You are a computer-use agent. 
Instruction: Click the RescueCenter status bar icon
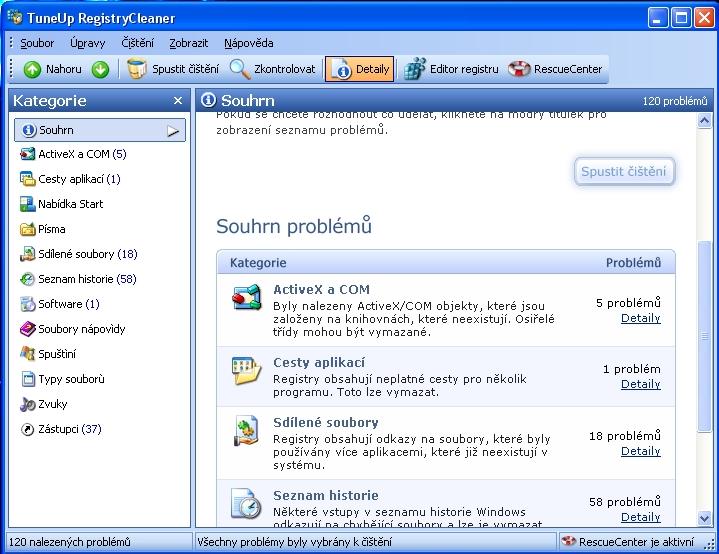point(569,541)
